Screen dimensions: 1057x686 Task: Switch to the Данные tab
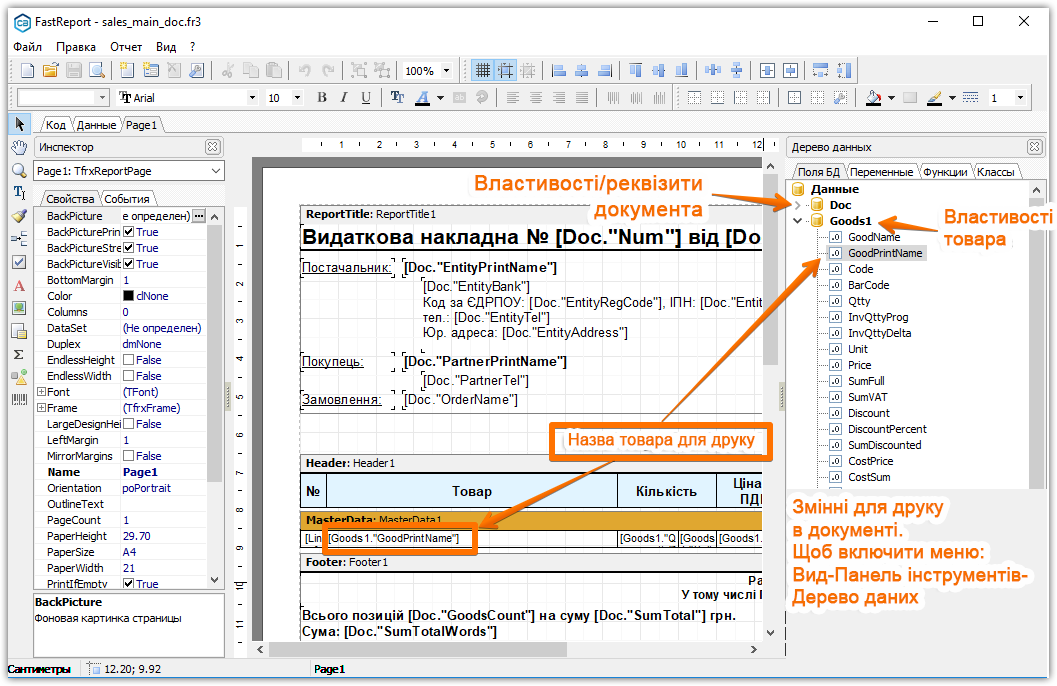[x=96, y=125]
